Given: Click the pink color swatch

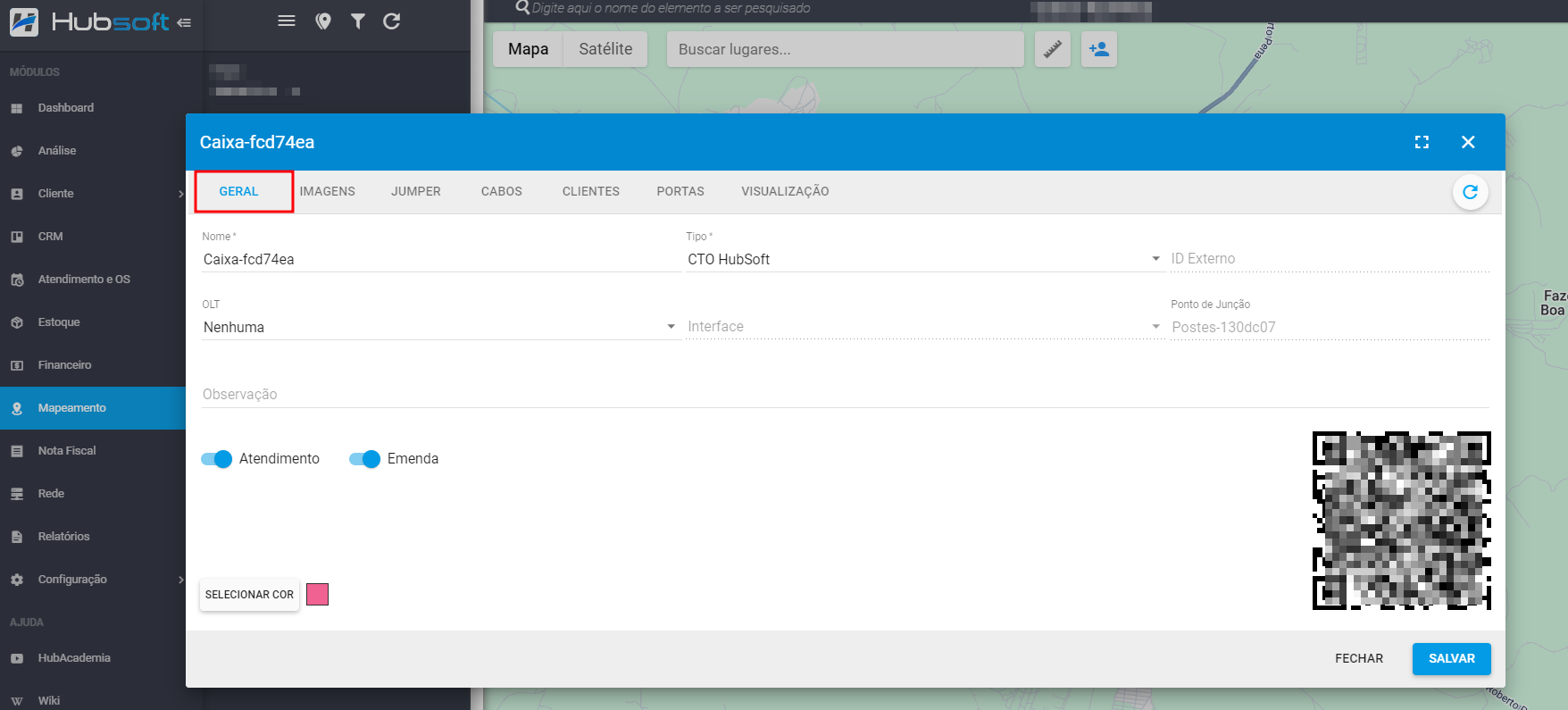Looking at the screenshot, I should tap(317, 595).
